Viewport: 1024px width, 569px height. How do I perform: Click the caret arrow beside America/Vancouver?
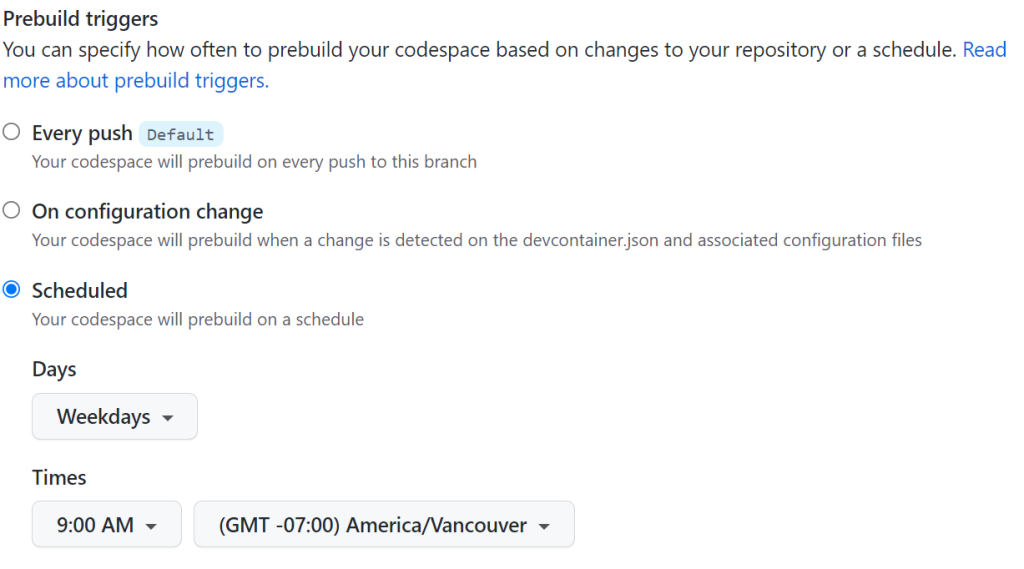pos(544,526)
